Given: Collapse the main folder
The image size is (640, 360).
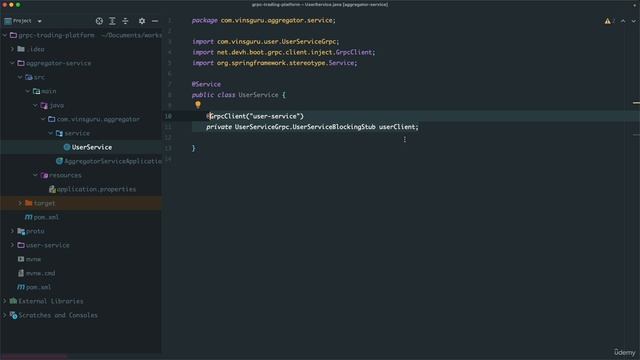Looking at the screenshot, I should [28, 91].
